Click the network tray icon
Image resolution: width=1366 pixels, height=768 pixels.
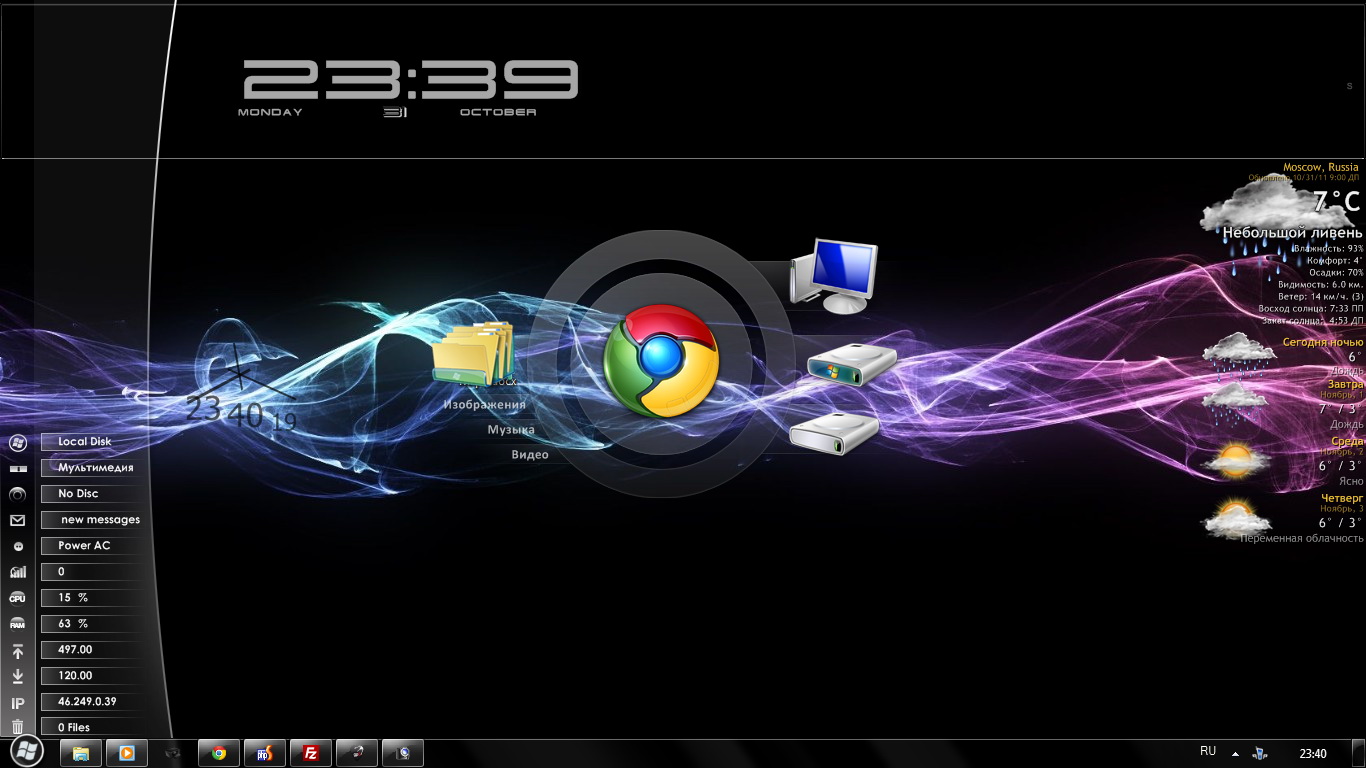[1261, 753]
